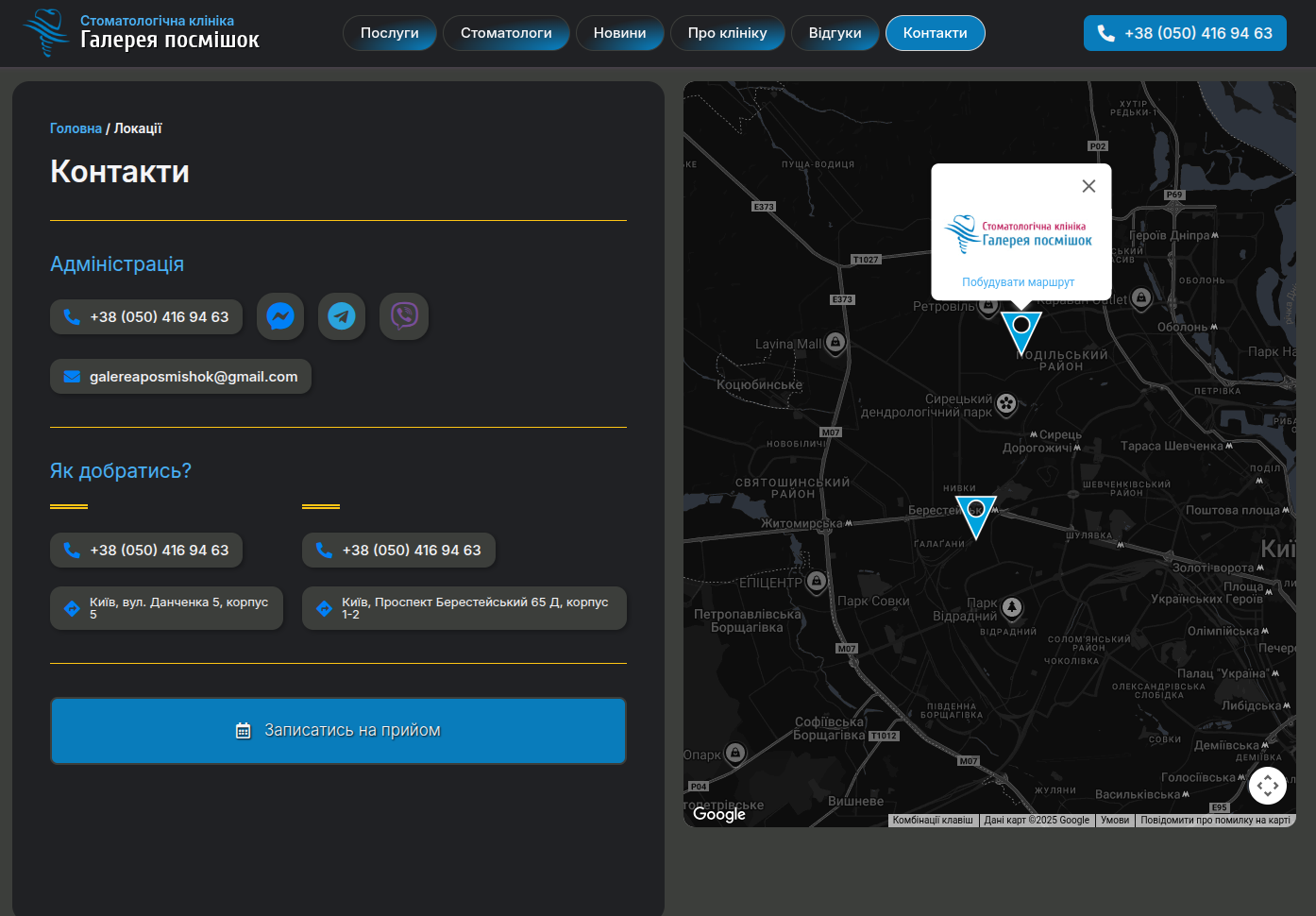1316x916 pixels.
Task: Open address Київ, вул. Данченка 5
Action: (x=167, y=608)
